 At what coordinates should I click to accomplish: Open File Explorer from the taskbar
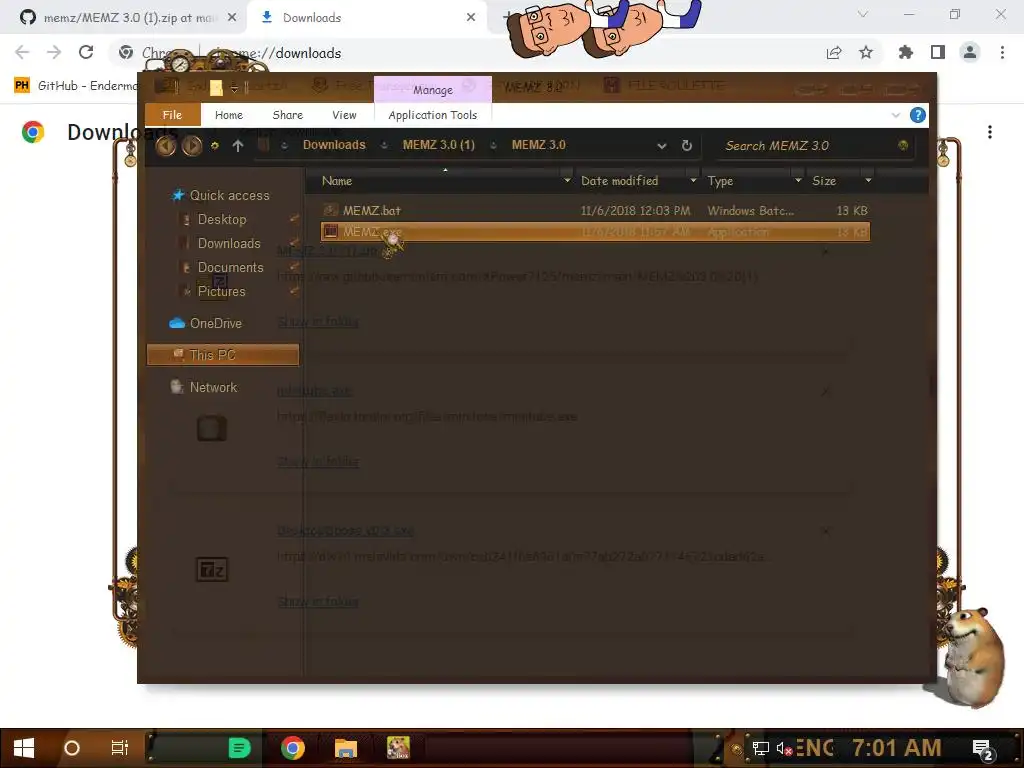click(345, 748)
